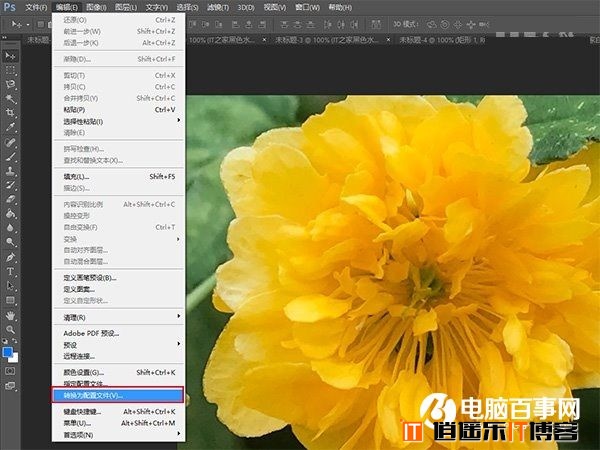Viewport: 600px width, 450px height.
Task: Expand the 首选项(N) submenu
Action: 119,435
